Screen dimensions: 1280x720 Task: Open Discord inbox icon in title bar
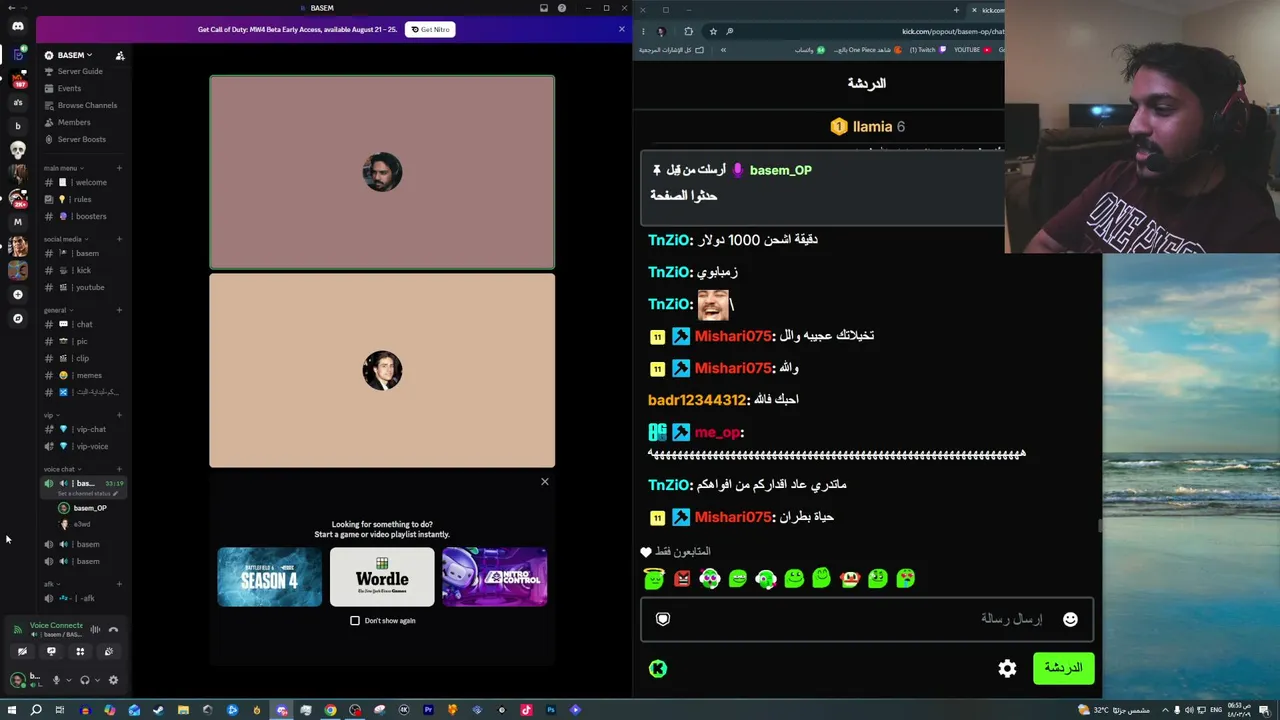coord(544,8)
